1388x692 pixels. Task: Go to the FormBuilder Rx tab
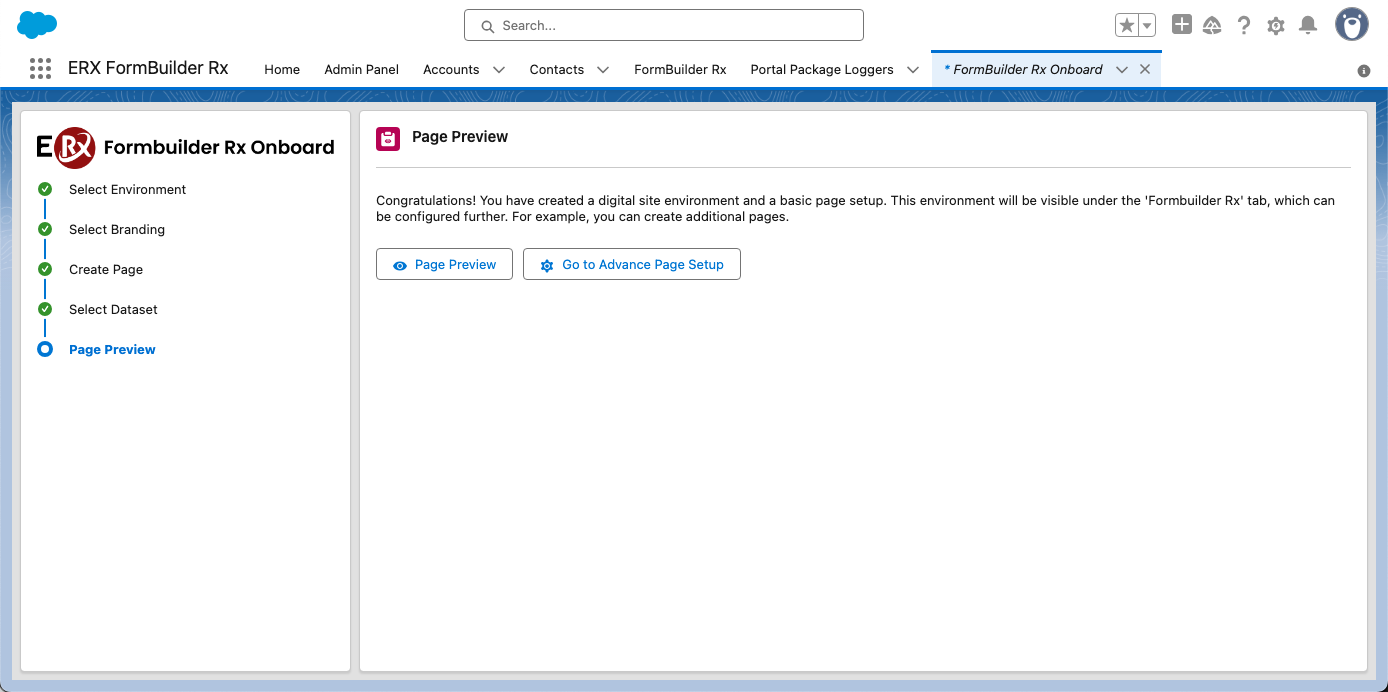click(x=680, y=70)
